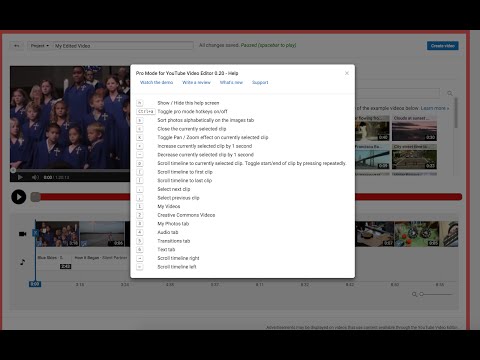Select the choir clip on the timeline
Viewport: 480px width, 360px height.
[x=57, y=234]
